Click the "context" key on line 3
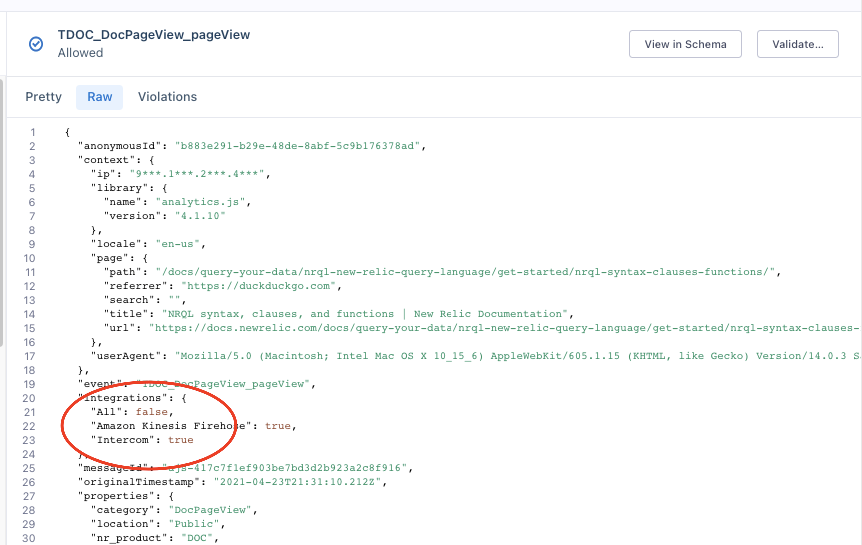Image resolution: width=862 pixels, height=545 pixels. click(x=107, y=160)
